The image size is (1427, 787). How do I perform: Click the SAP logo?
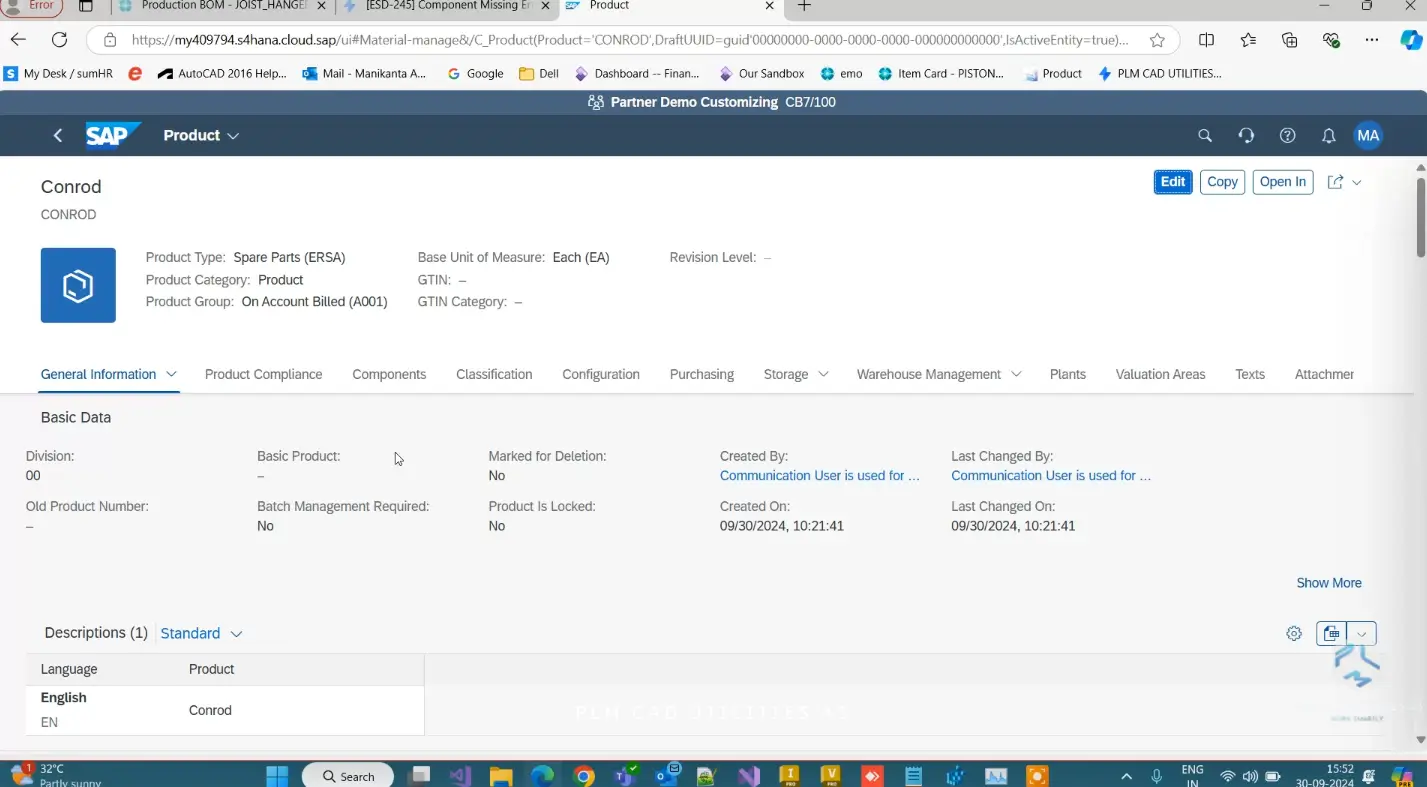point(111,135)
